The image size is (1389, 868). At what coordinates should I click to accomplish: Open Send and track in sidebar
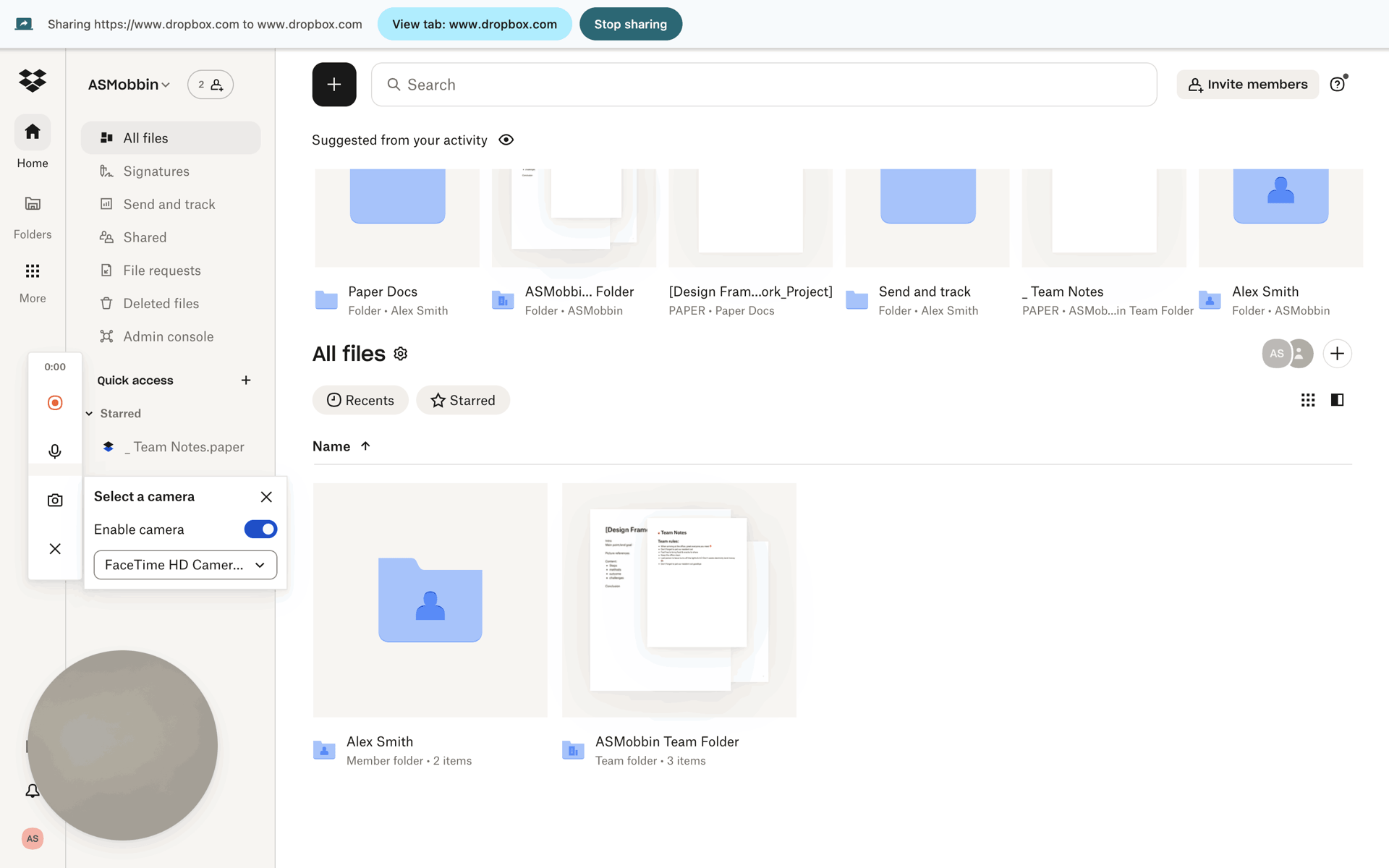coord(171,205)
